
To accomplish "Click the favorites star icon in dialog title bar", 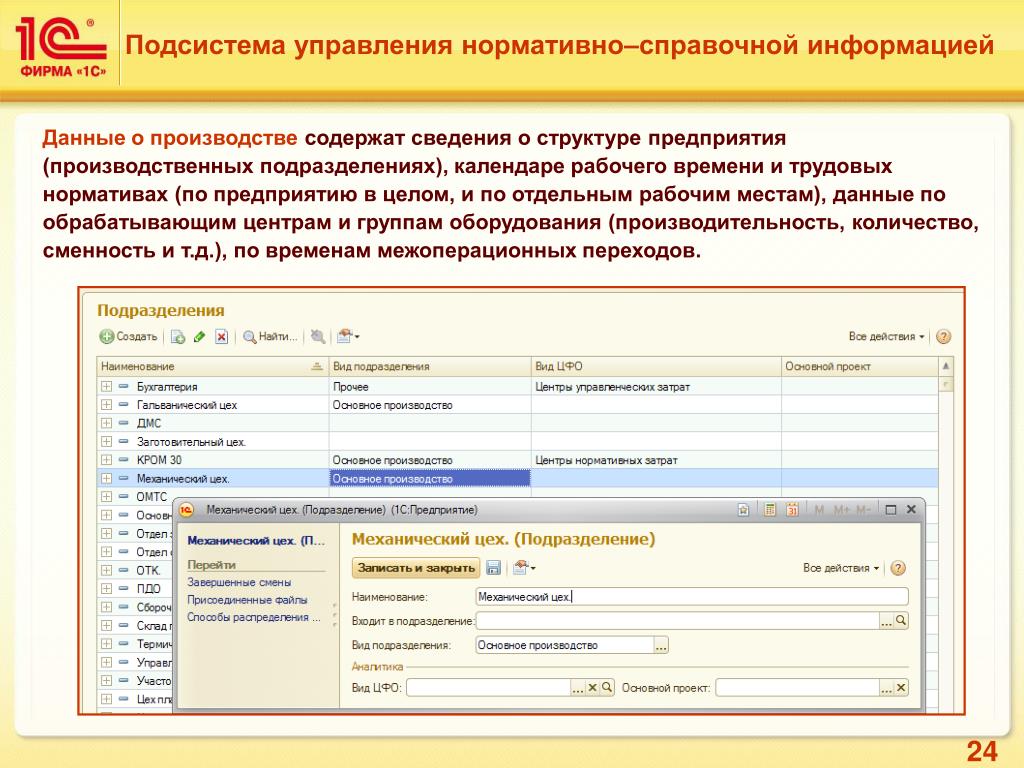I will click(743, 510).
